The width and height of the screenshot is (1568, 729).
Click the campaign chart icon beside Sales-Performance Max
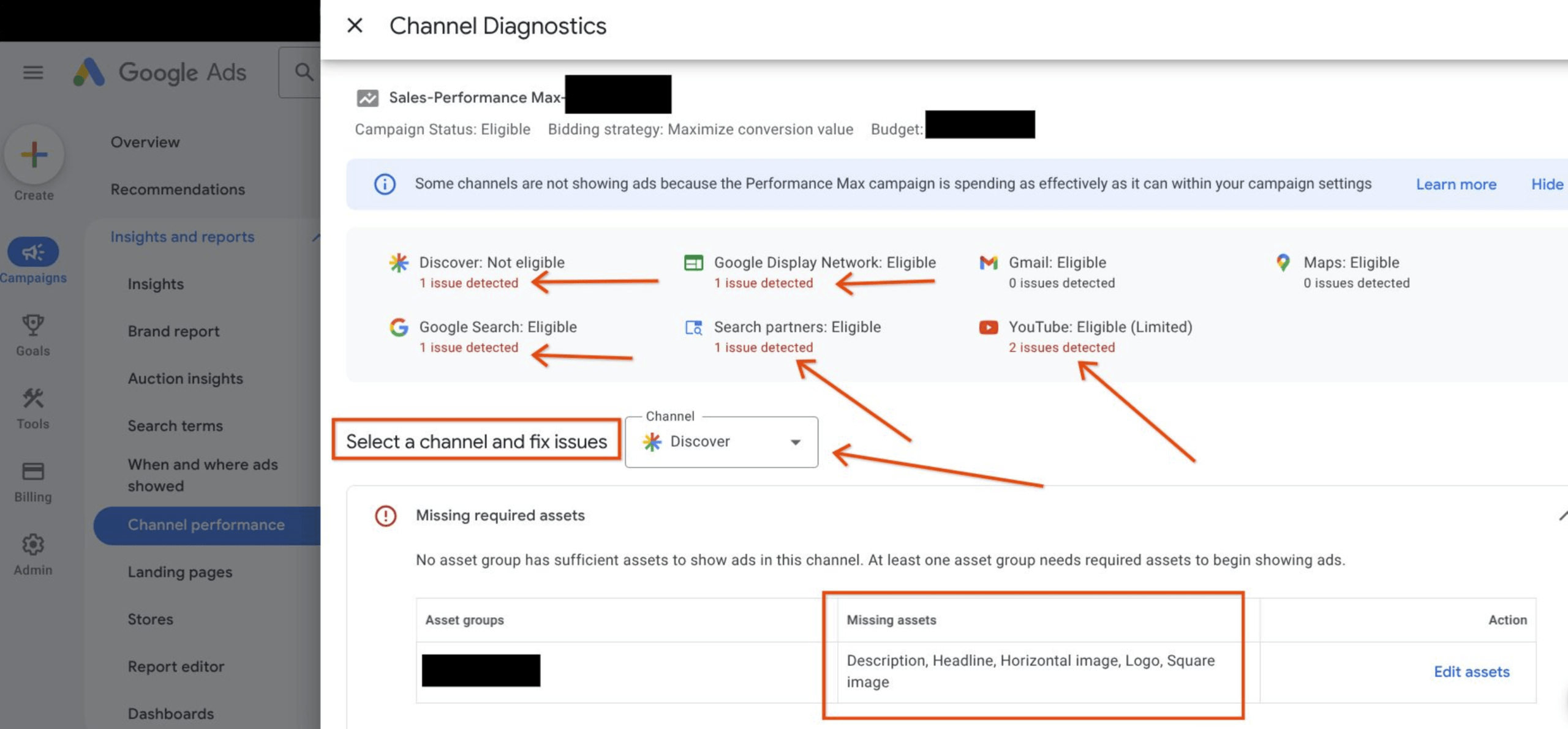point(367,97)
